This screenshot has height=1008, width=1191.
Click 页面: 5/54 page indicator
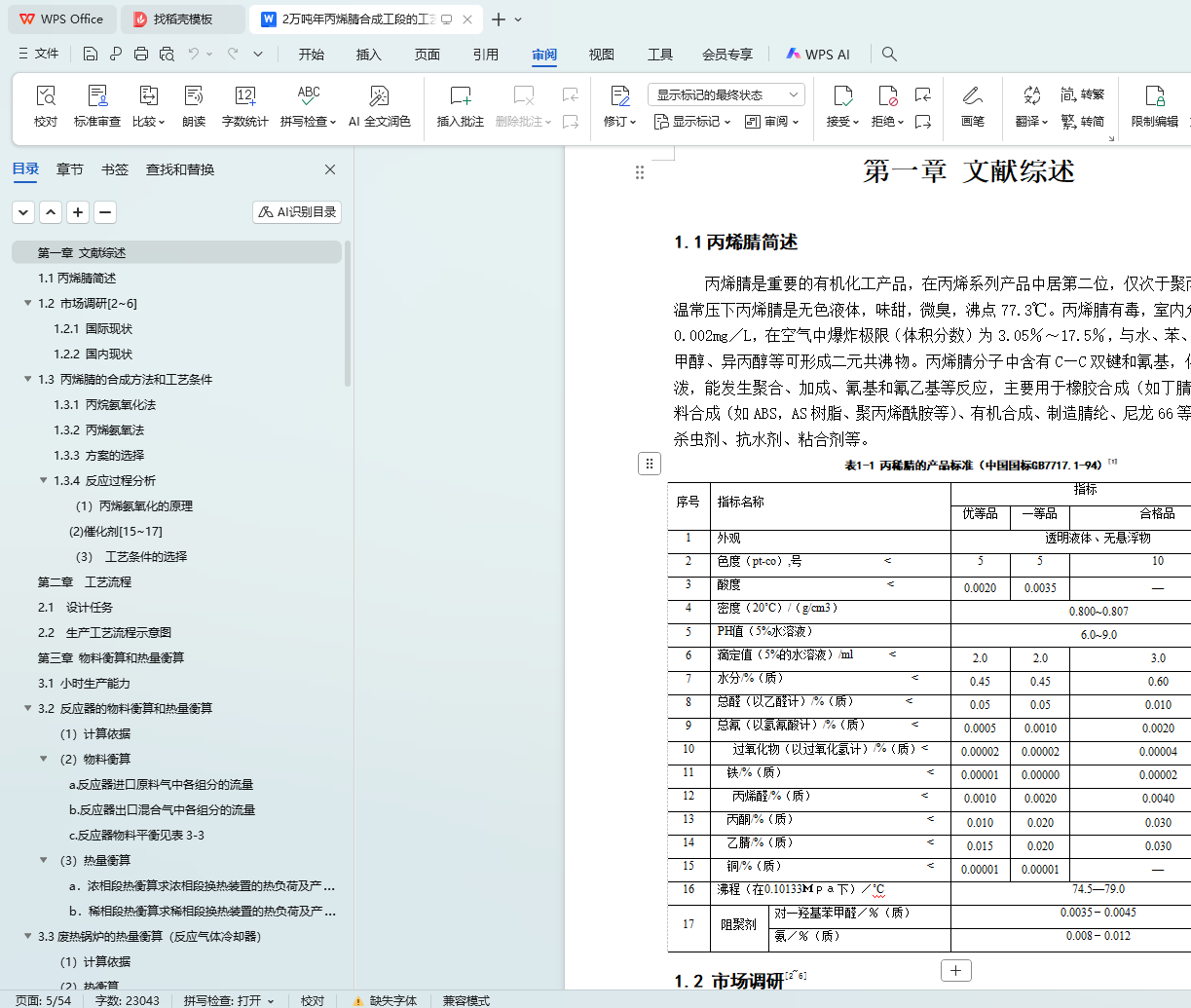pyautogui.click(x=43, y=1000)
